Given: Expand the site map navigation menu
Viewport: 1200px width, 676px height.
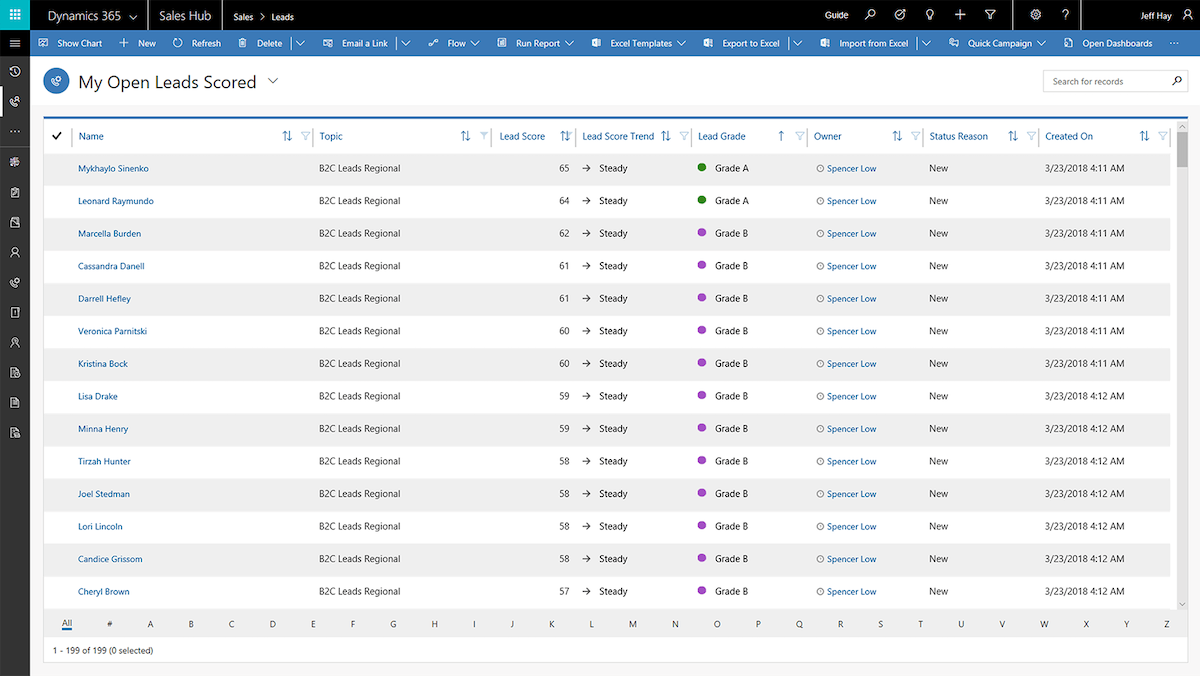Looking at the screenshot, I should tap(14, 43).
